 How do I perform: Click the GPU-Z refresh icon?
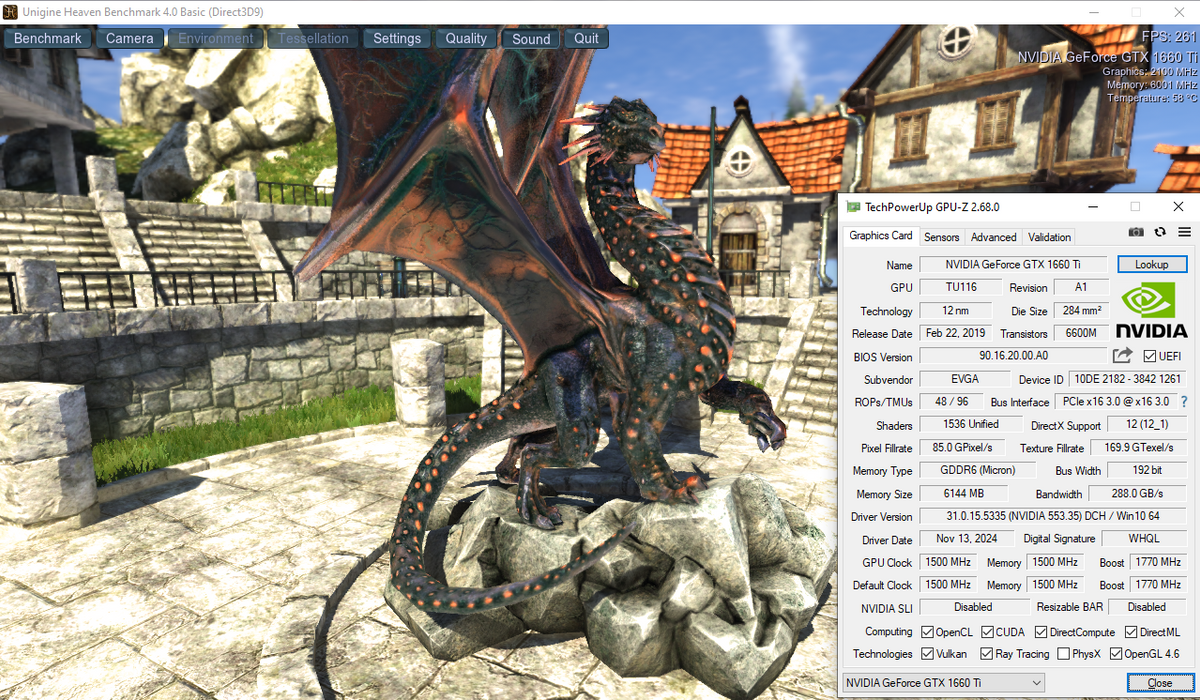coord(1160,232)
